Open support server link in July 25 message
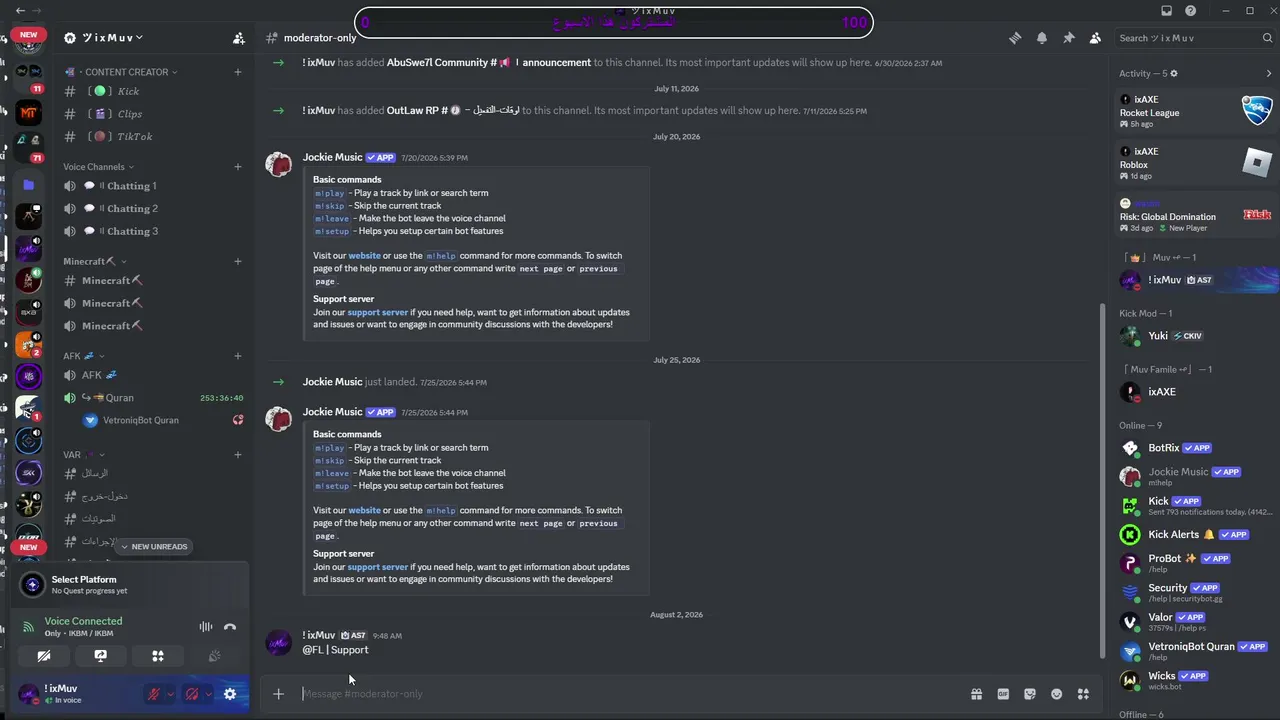1280x720 pixels. pos(377,567)
